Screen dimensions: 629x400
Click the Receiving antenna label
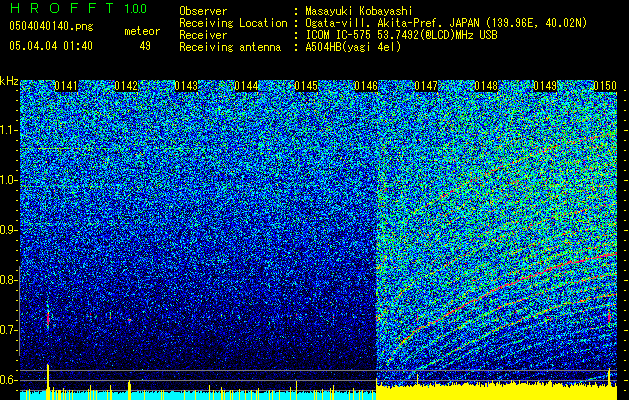click(x=230, y=47)
